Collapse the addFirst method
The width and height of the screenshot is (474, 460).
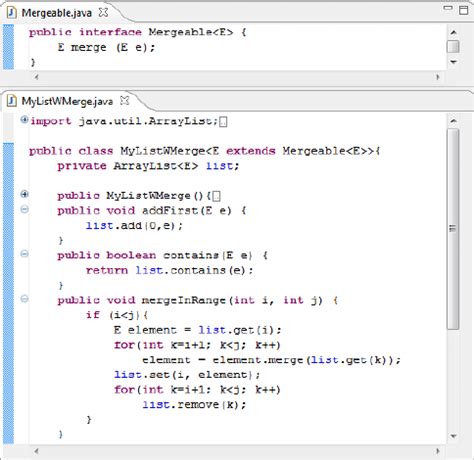(24, 209)
